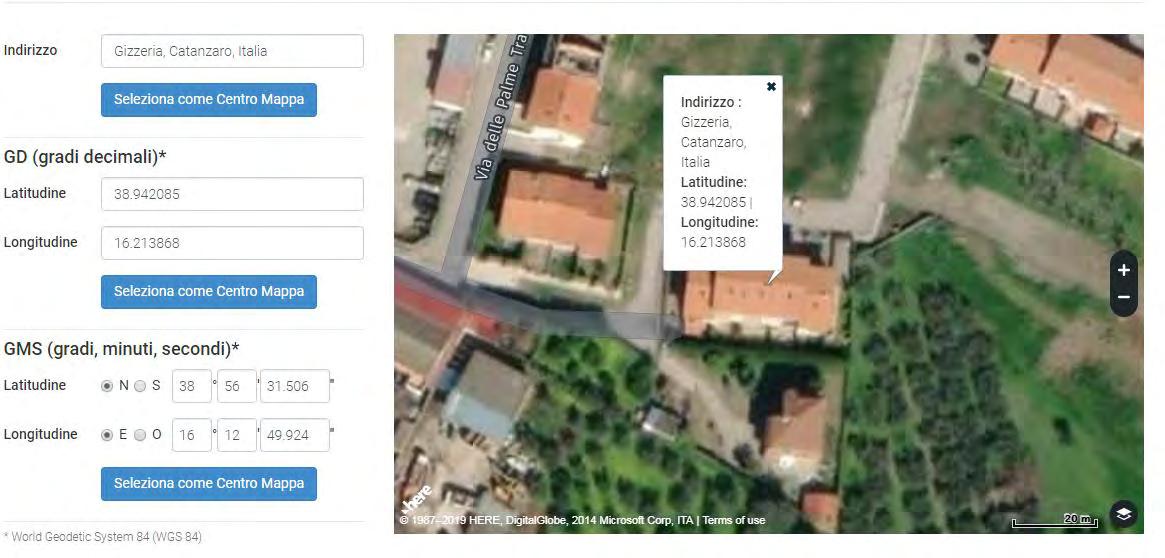This screenshot has width=1165, height=558.
Task: Click the latitude degrees field showing 38
Action: (192, 386)
